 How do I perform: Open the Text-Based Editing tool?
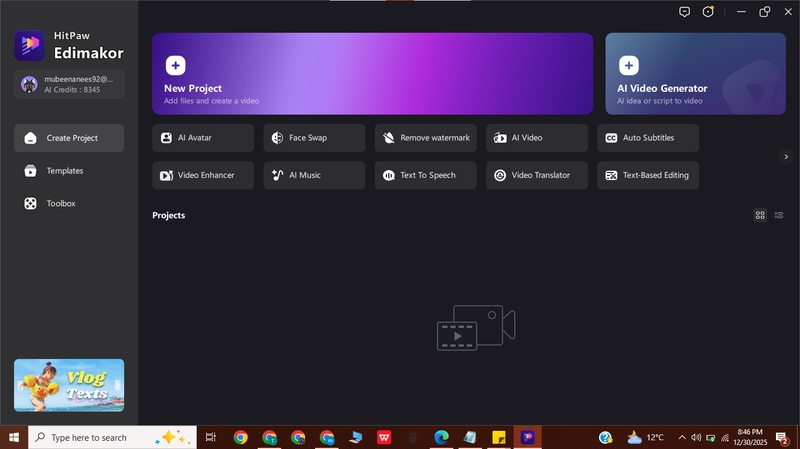coord(648,175)
